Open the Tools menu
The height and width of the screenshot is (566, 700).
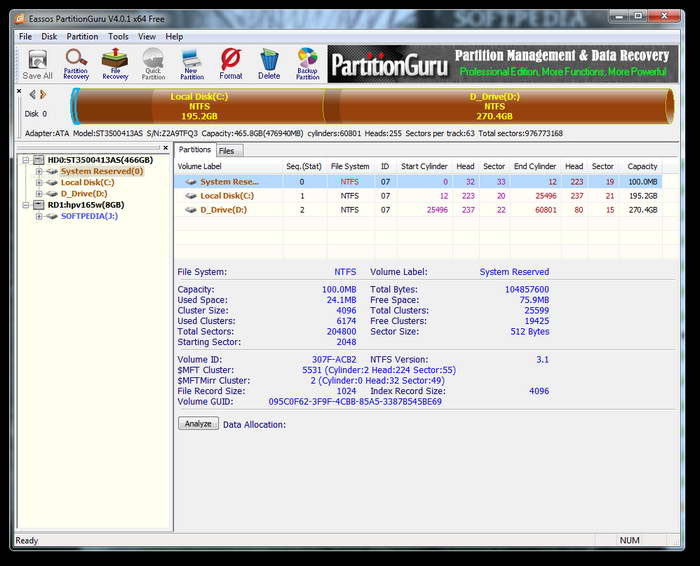(x=118, y=37)
